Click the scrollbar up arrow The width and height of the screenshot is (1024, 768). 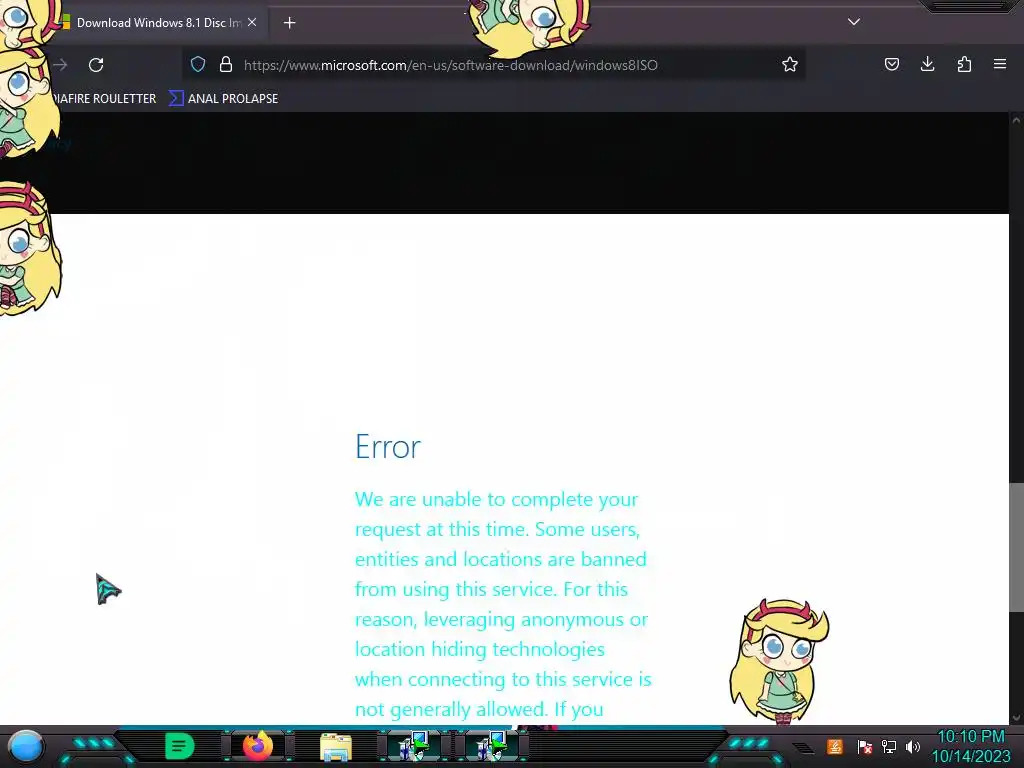1016,120
